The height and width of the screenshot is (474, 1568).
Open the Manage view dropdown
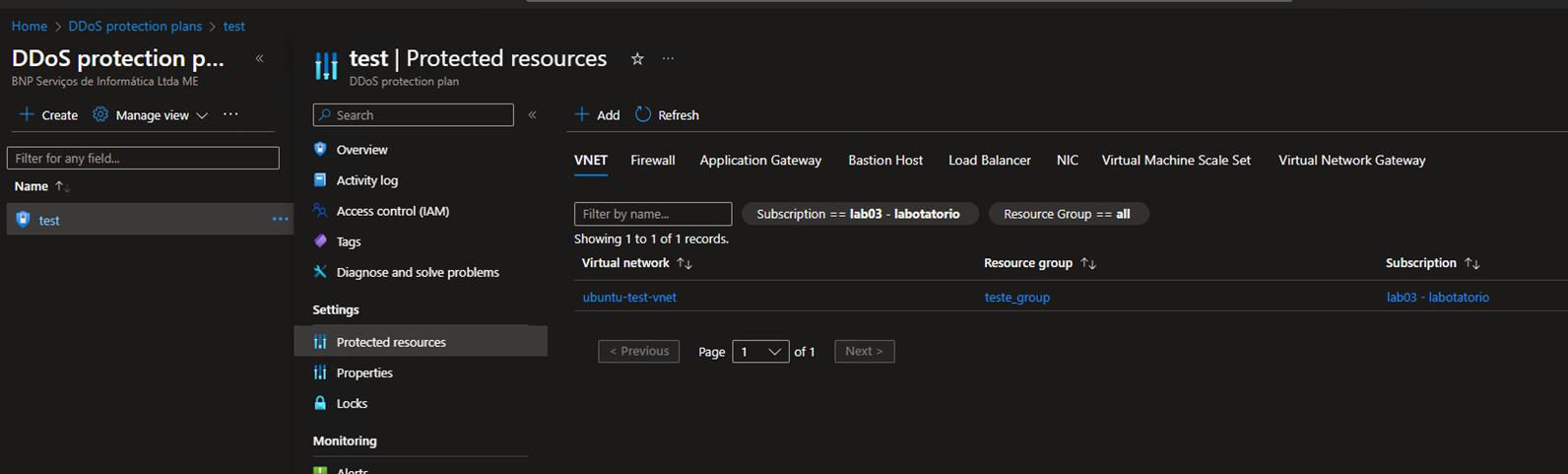pyautogui.click(x=151, y=114)
